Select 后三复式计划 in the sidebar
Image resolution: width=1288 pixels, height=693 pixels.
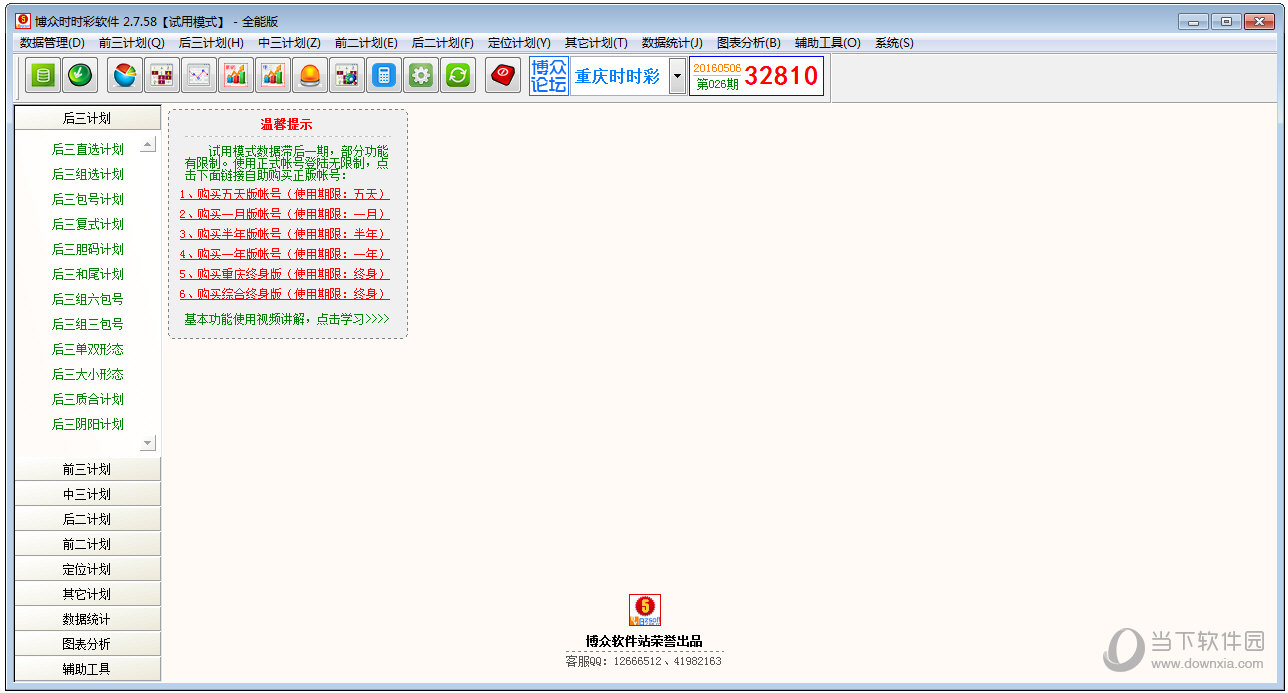tap(88, 224)
